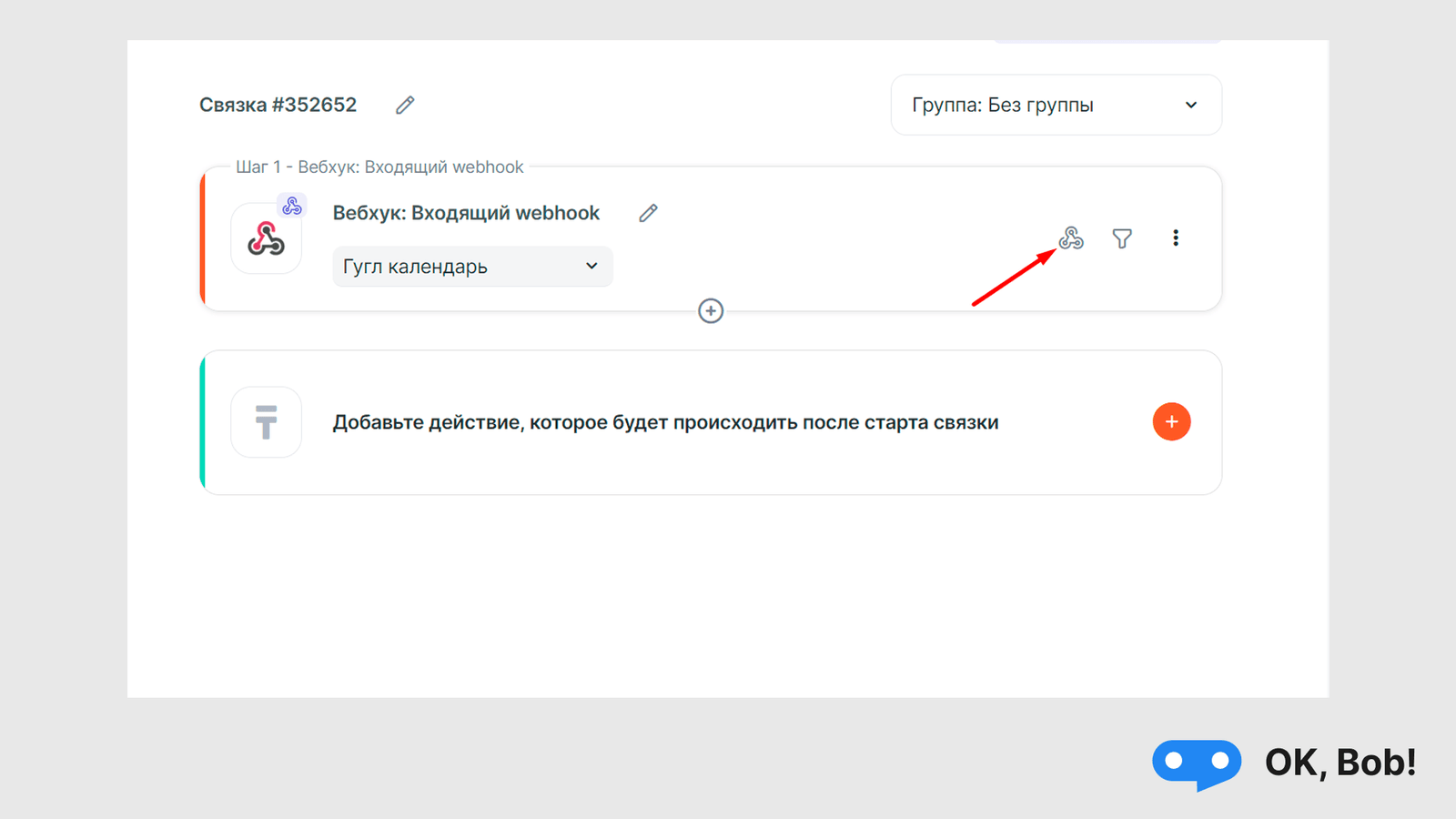Click the pink webhook app icon in step 1
Image resolution: width=1456 pixels, height=819 pixels.
(x=266, y=238)
